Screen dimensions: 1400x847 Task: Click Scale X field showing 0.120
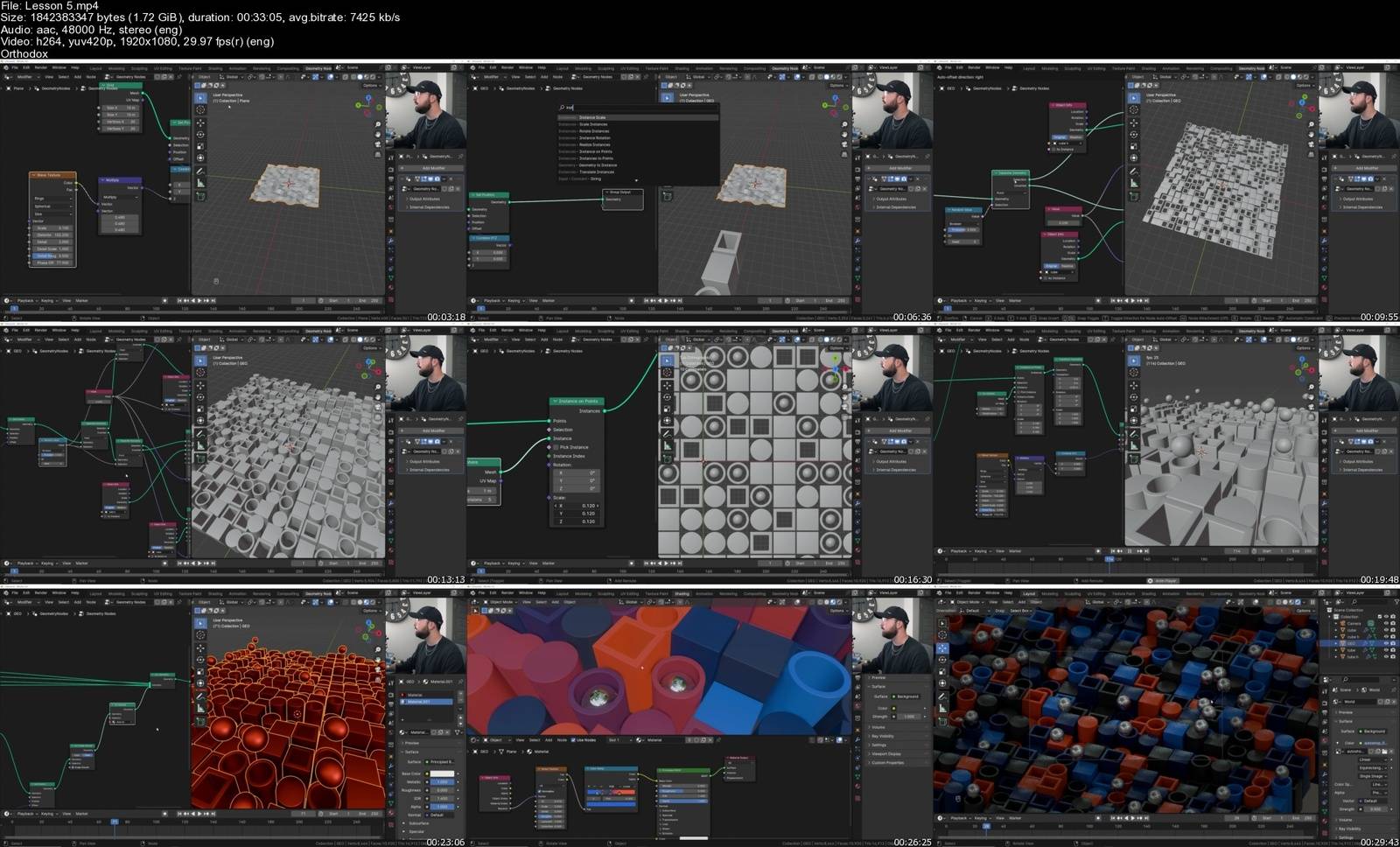point(577,506)
